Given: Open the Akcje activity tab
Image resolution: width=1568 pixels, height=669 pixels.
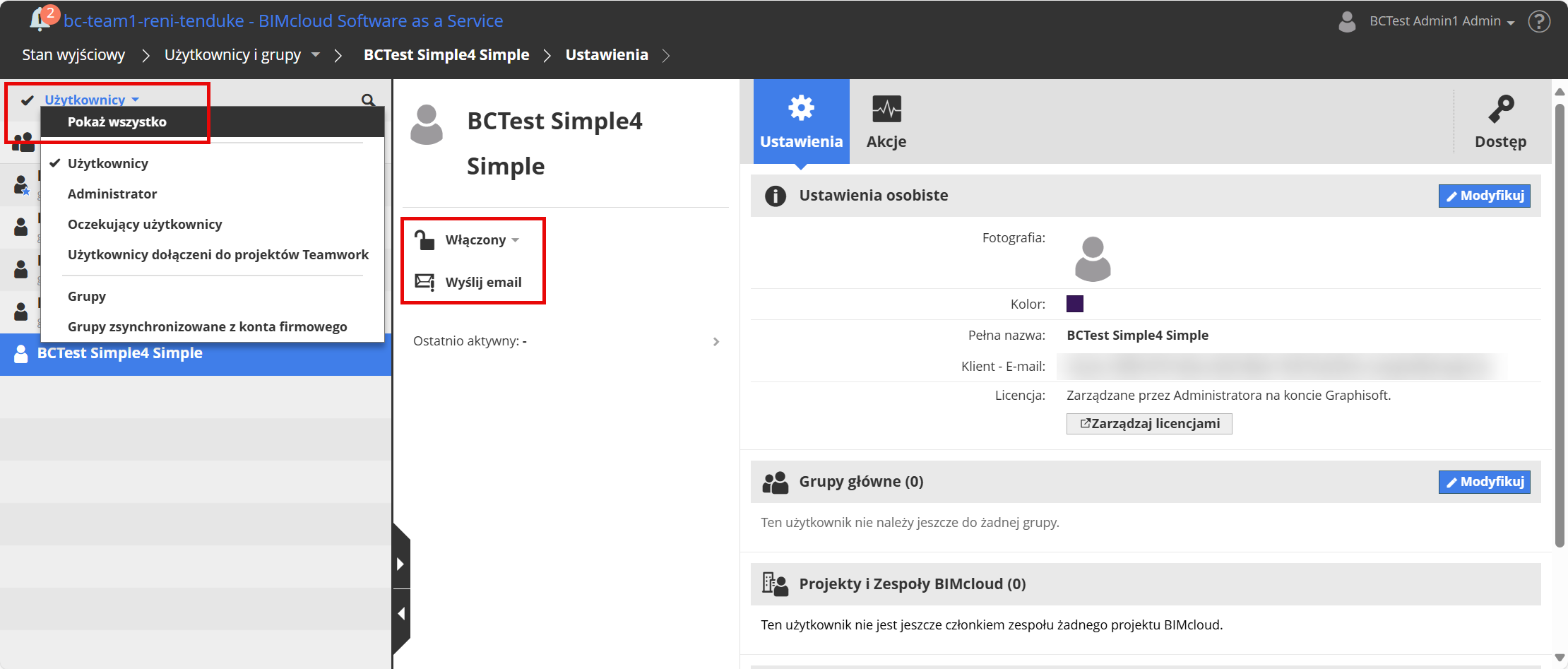Looking at the screenshot, I should (x=886, y=122).
